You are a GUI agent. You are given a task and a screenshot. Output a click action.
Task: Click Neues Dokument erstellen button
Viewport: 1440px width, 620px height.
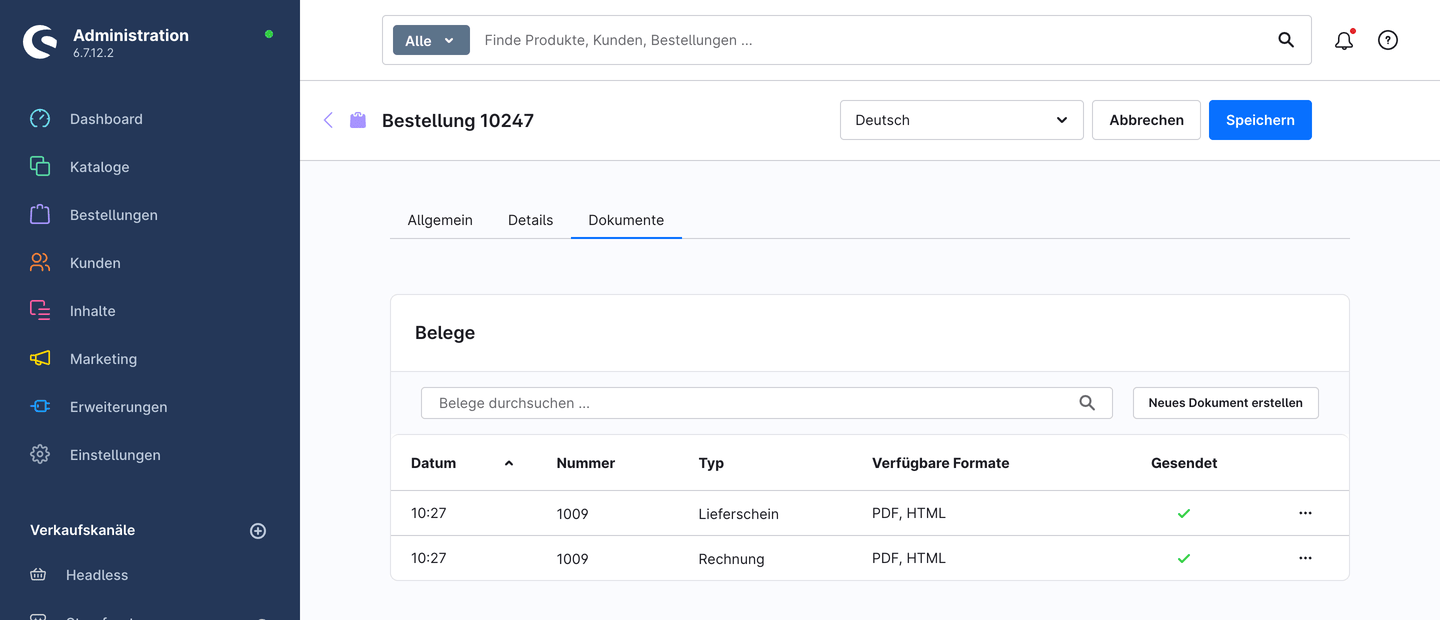[x=1225, y=403]
